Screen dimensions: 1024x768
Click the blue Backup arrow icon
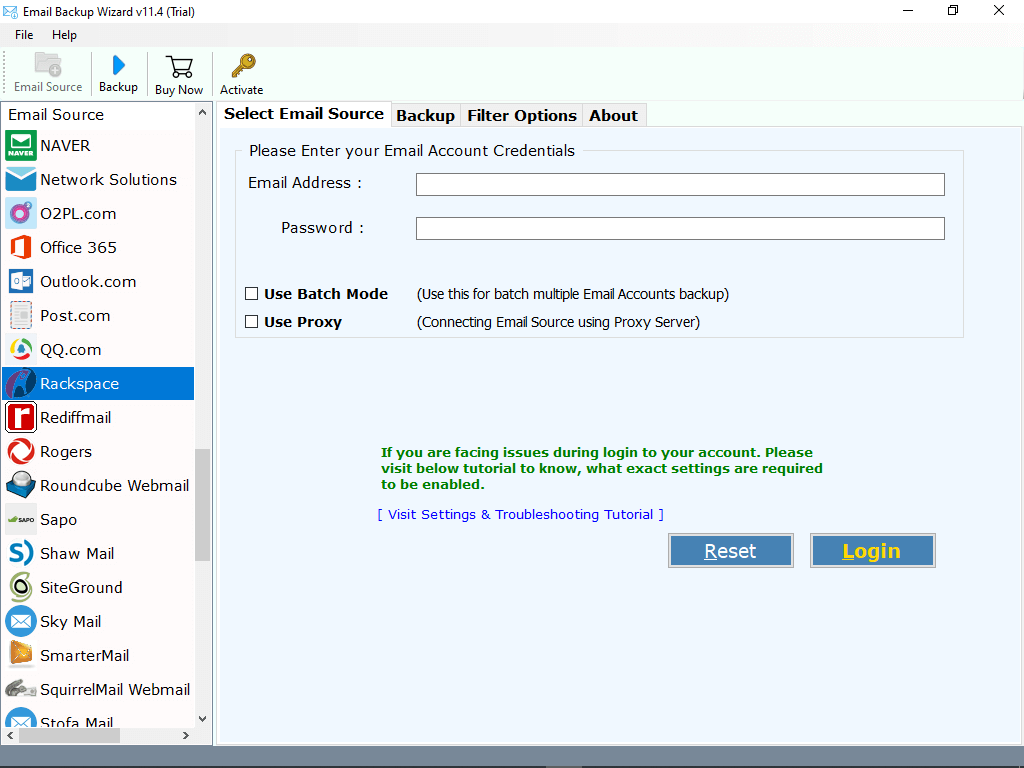118,65
